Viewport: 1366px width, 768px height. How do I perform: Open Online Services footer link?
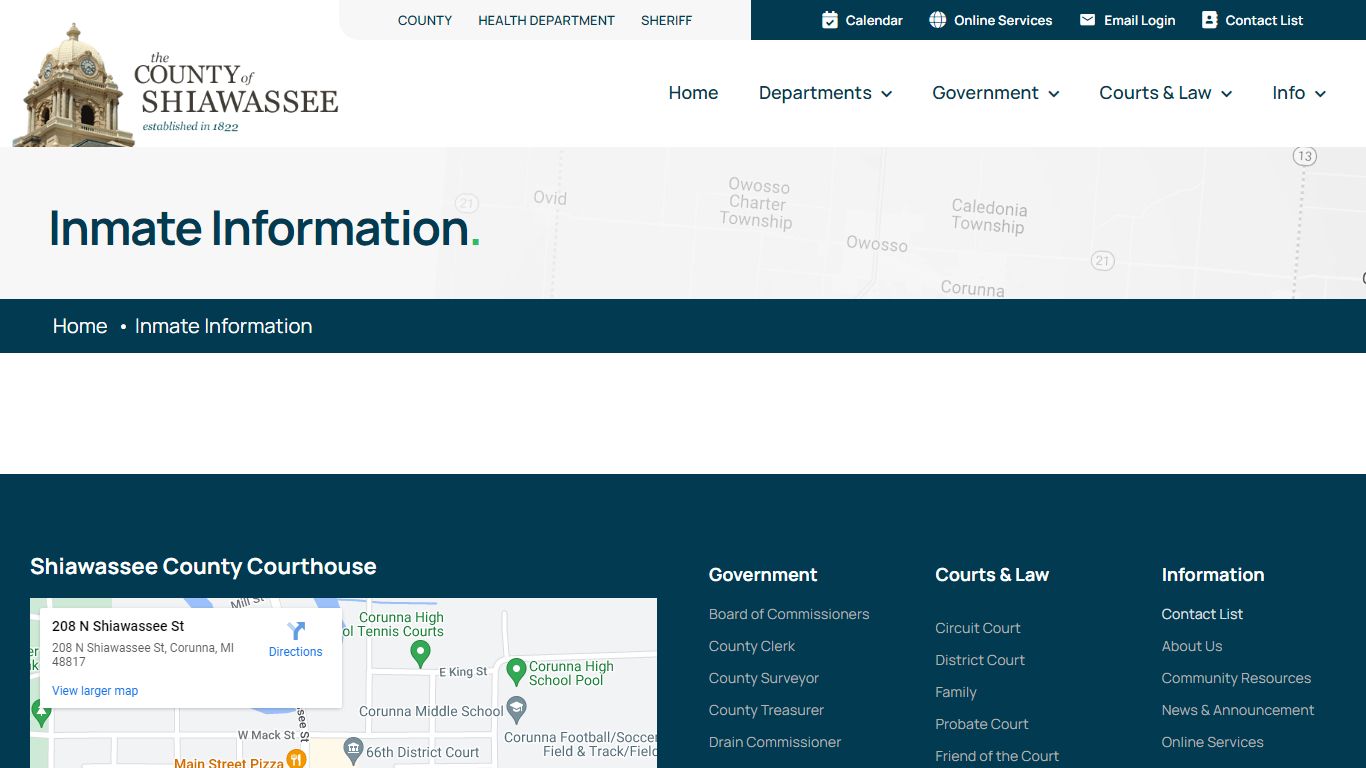(x=1212, y=742)
